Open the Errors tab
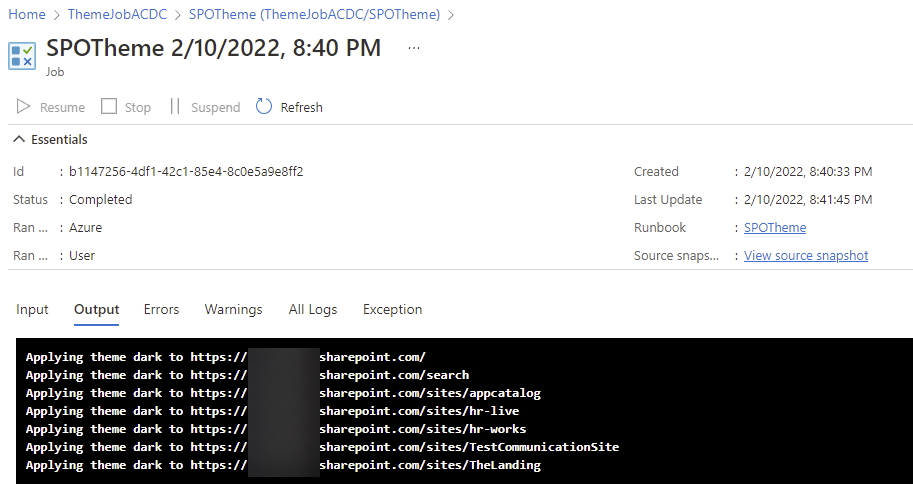 [161, 309]
